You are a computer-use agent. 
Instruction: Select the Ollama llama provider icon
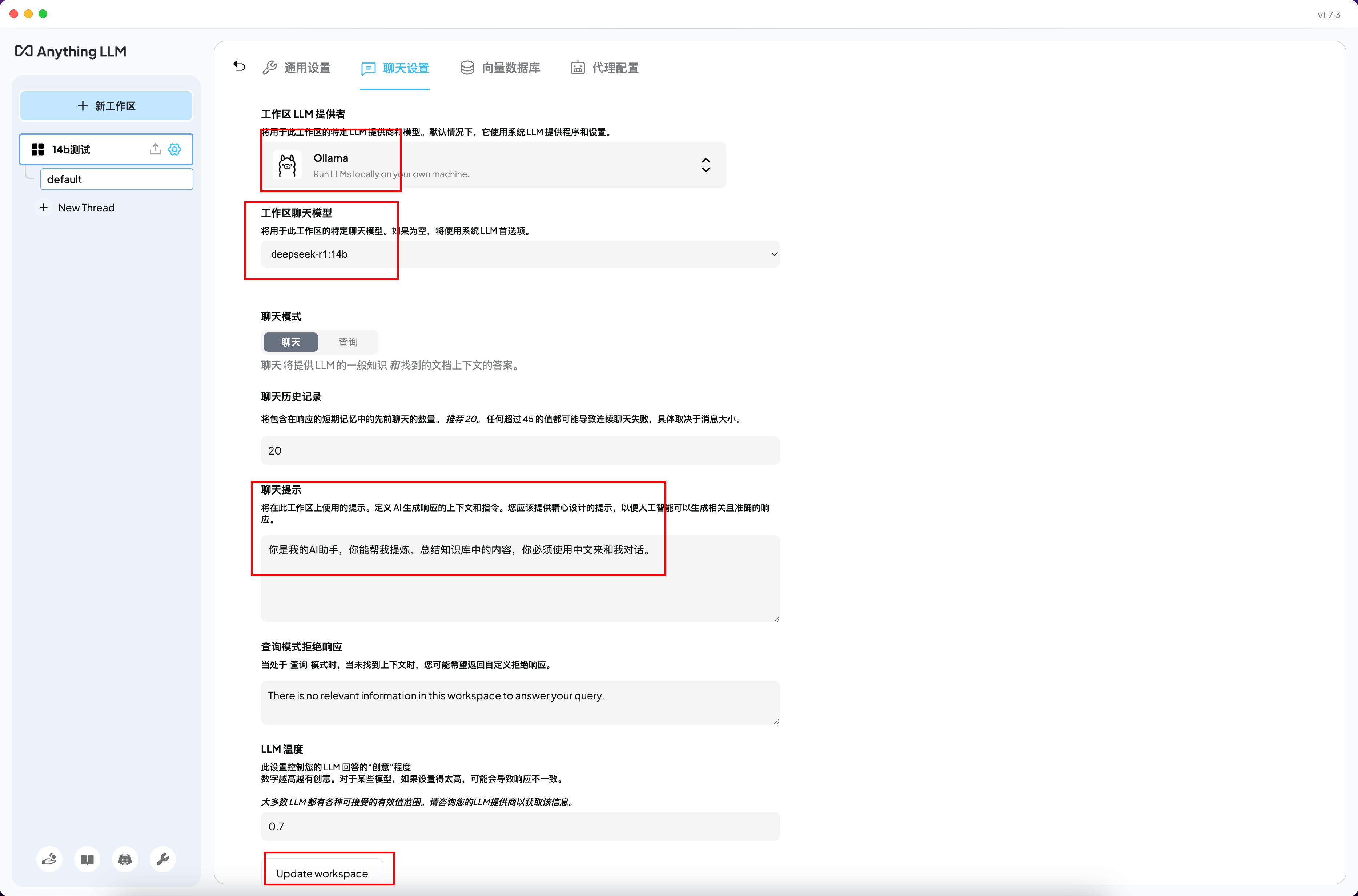click(287, 165)
